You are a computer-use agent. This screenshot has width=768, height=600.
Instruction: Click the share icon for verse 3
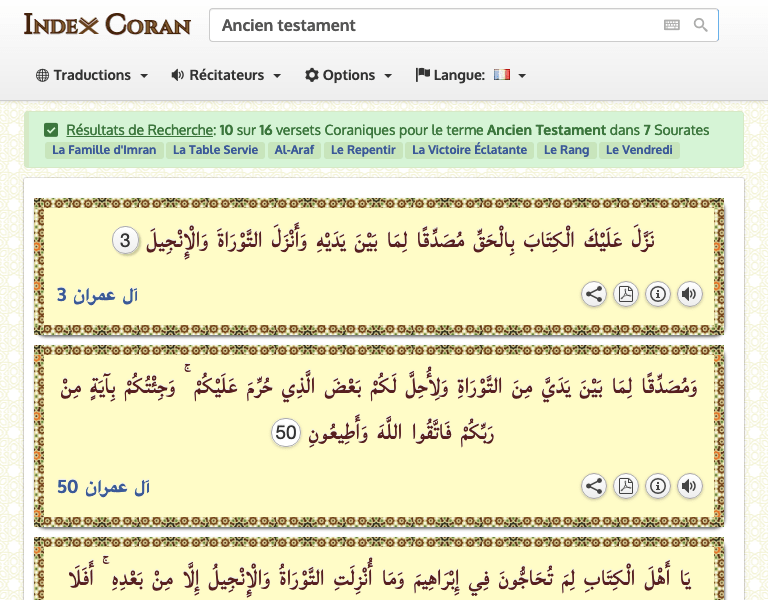tap(594, 294)
